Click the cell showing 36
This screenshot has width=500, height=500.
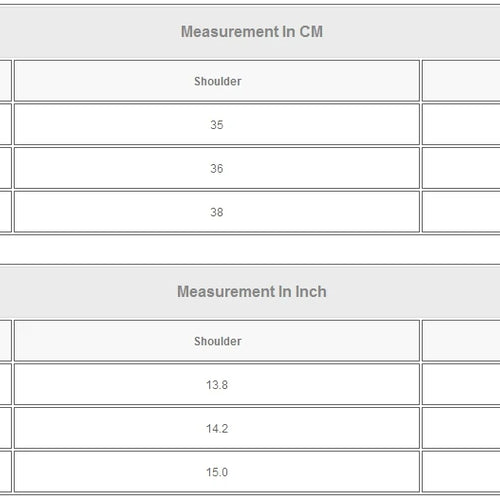217,168
